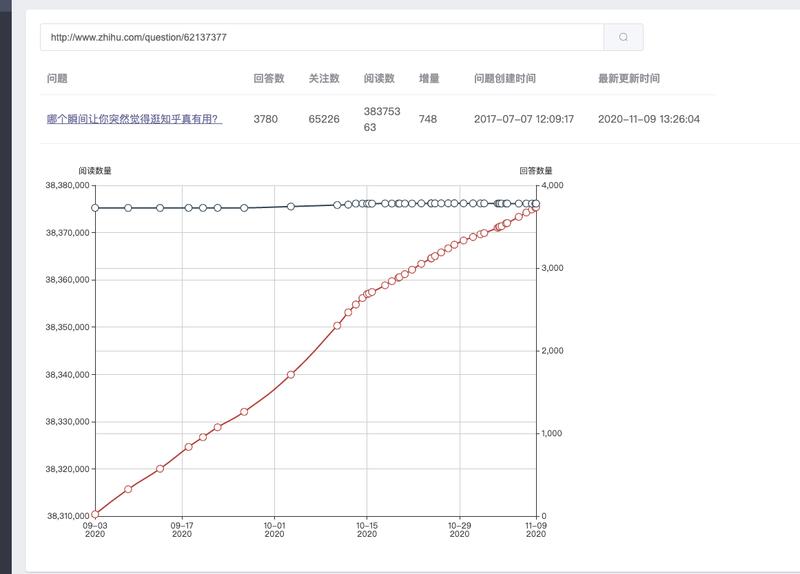Click the first red data point at 09-03
This screenshot has height=574, width=800.
[x=95, y=514]
